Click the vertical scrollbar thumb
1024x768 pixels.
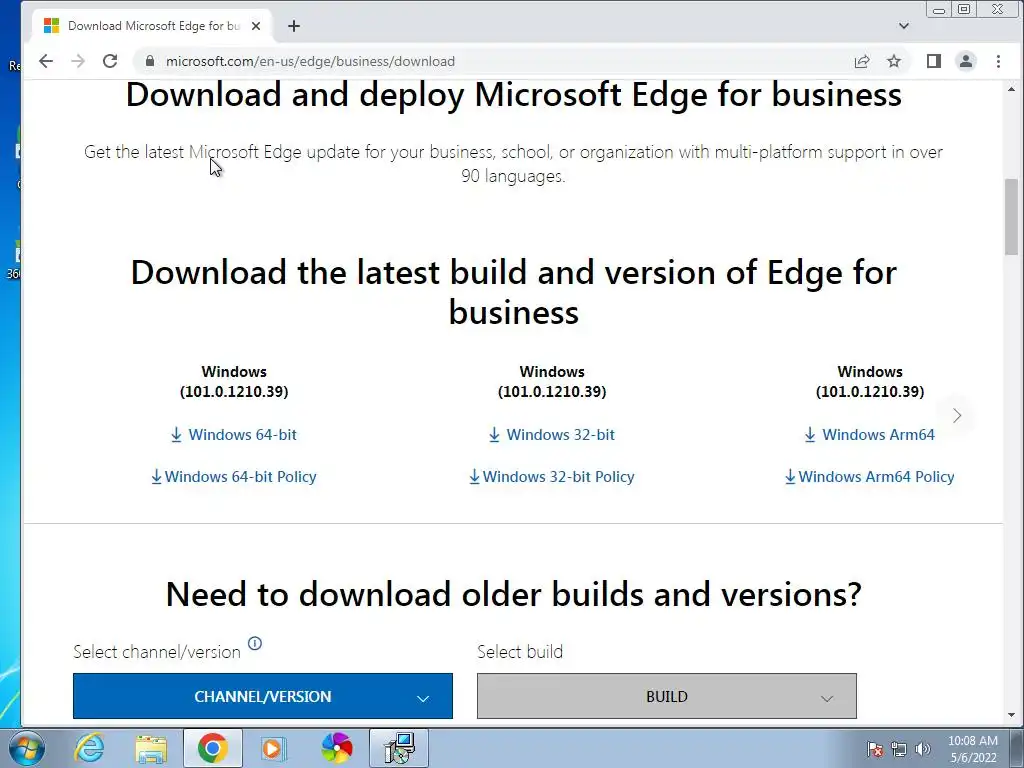[x=1012, y=216]
